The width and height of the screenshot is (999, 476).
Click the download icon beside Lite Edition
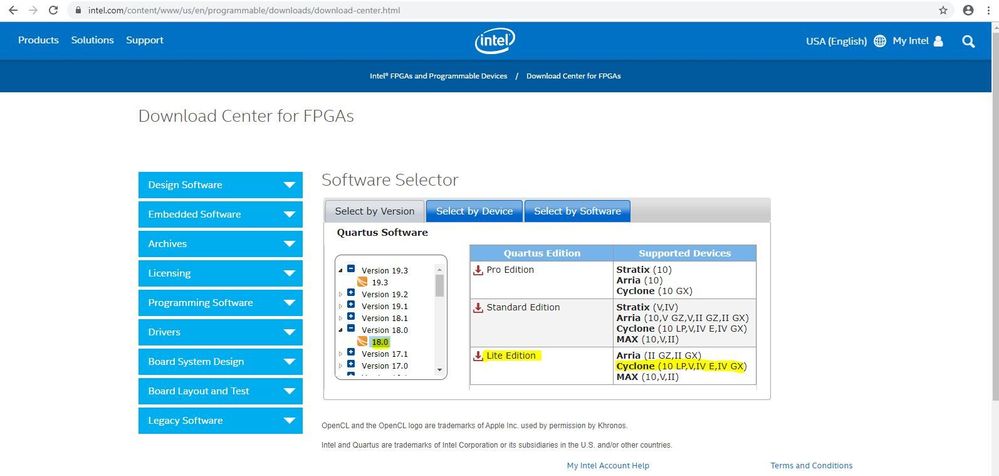pos(478,356)
